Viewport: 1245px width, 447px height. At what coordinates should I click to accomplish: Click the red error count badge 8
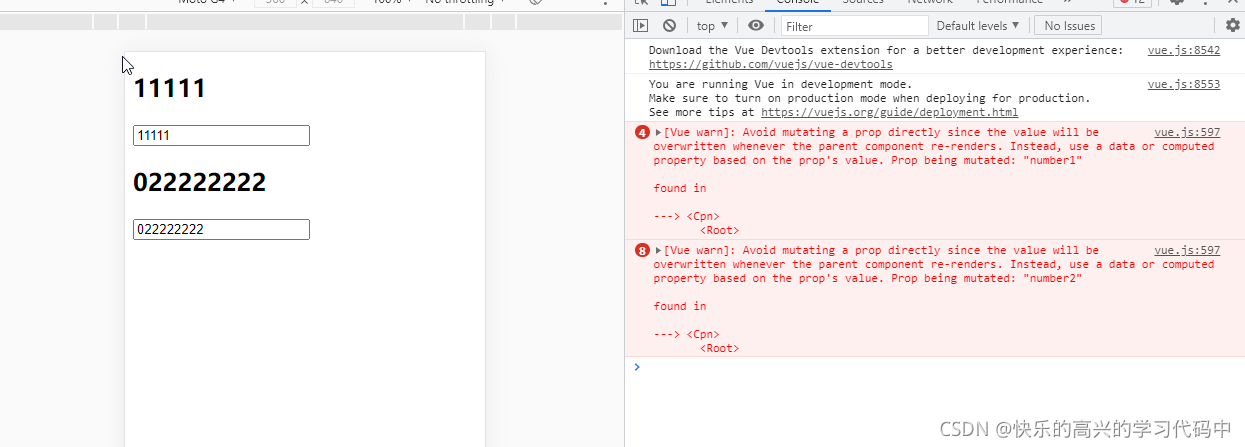642,250
